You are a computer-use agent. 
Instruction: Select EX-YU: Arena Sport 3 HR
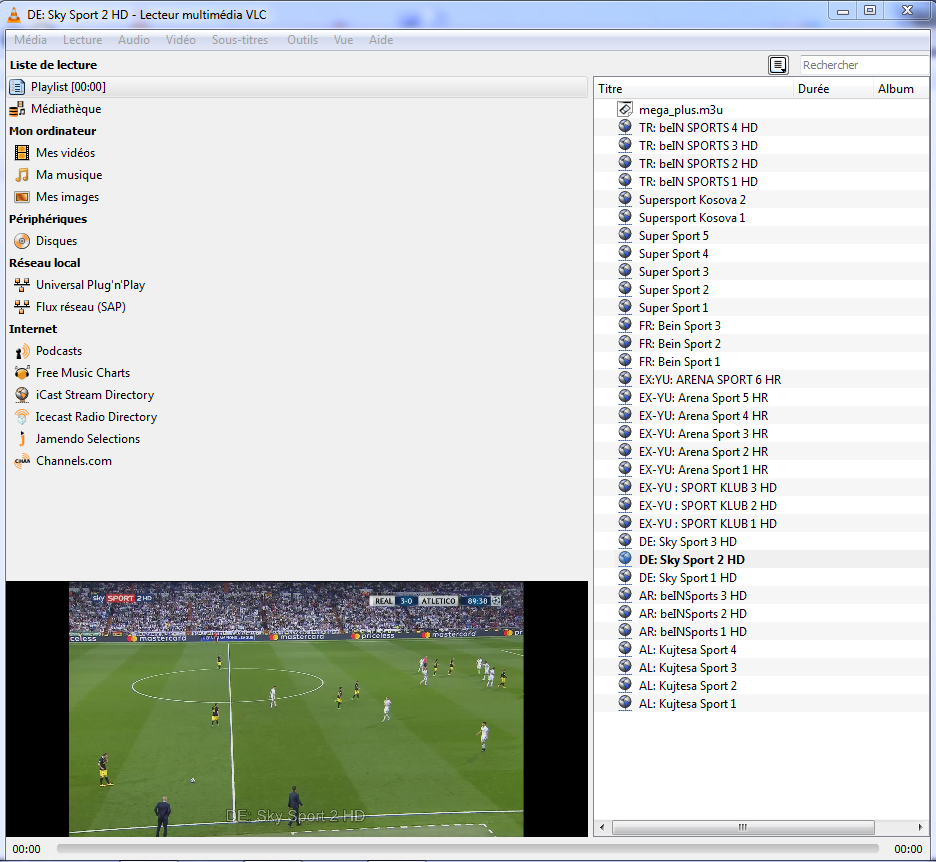click(703, 434)
